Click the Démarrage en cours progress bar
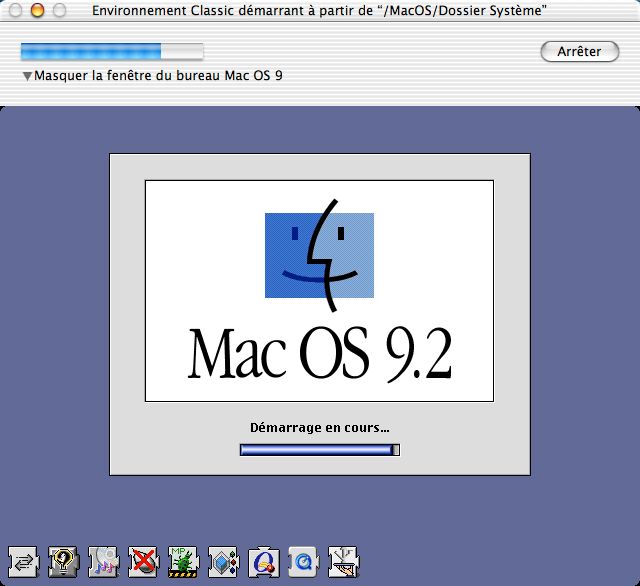Image resolution: width=640 pixels, height=586 pixels. 320,450
